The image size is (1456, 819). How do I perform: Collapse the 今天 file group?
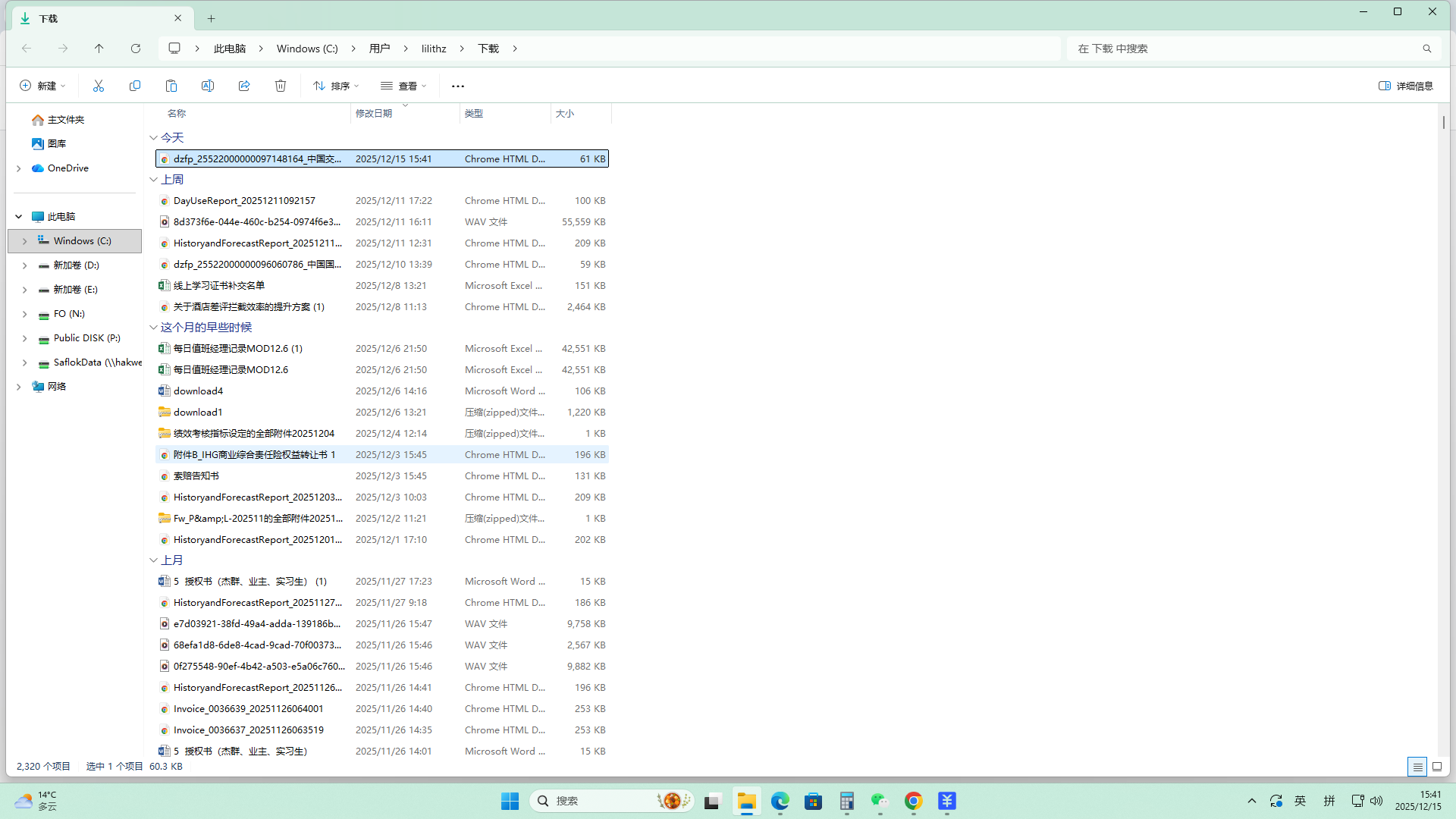[154, 138]
